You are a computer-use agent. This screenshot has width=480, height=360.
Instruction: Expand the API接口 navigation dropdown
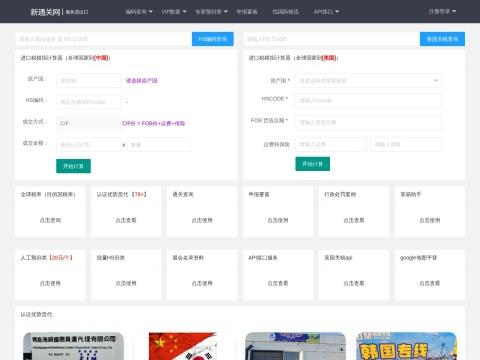[326, 12]
